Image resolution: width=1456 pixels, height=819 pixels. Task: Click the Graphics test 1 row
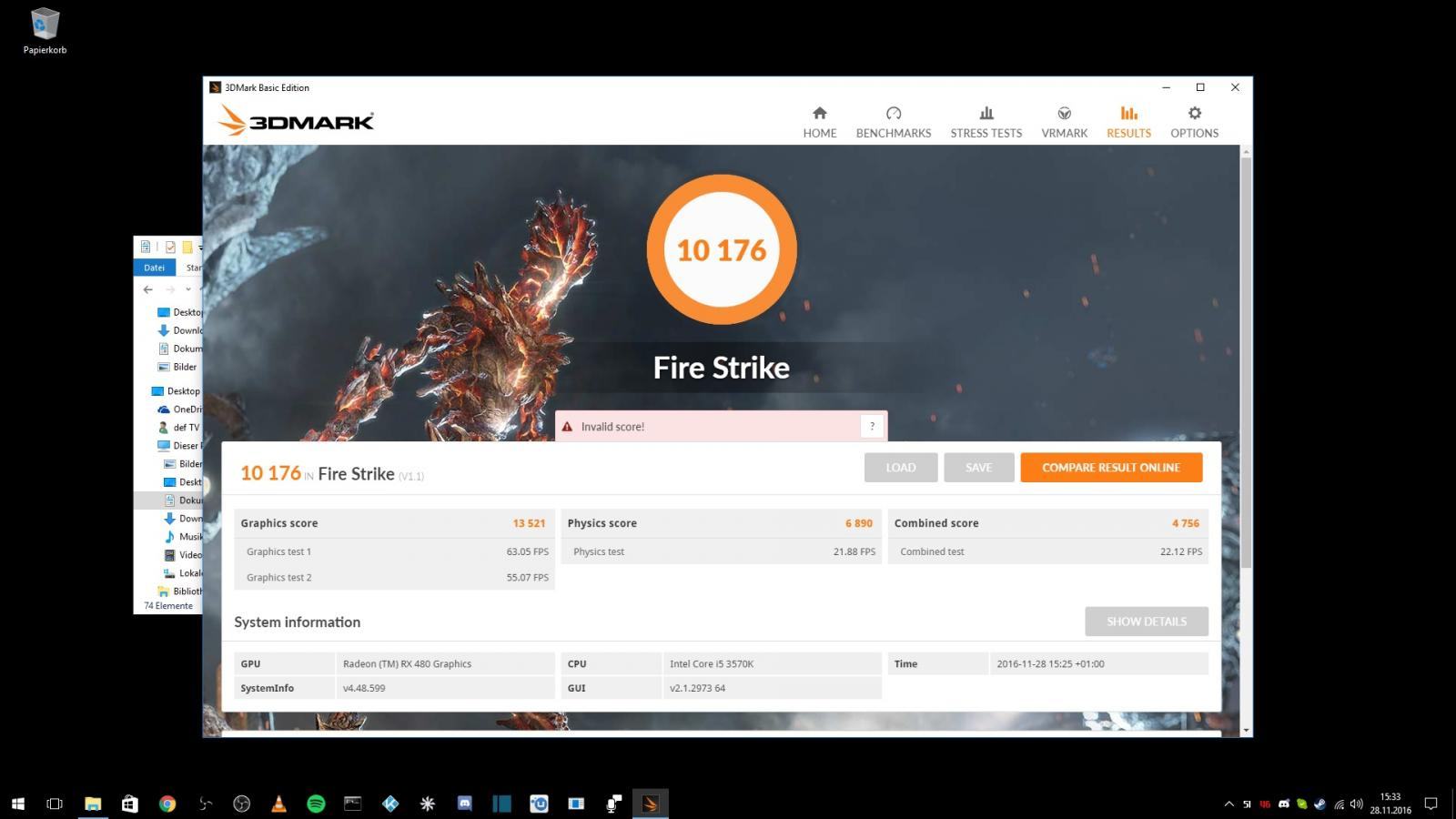pyautogui.click(x=394, y=551)
